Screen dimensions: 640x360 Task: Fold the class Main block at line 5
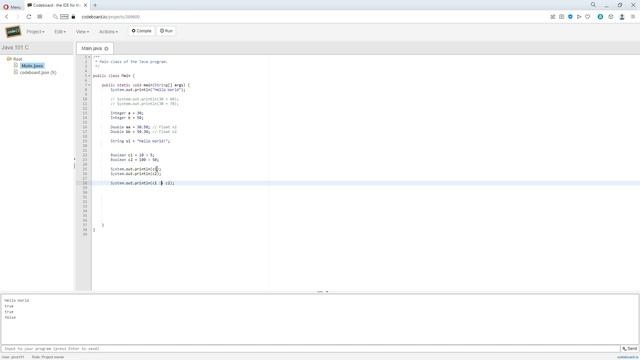[89, 76]
